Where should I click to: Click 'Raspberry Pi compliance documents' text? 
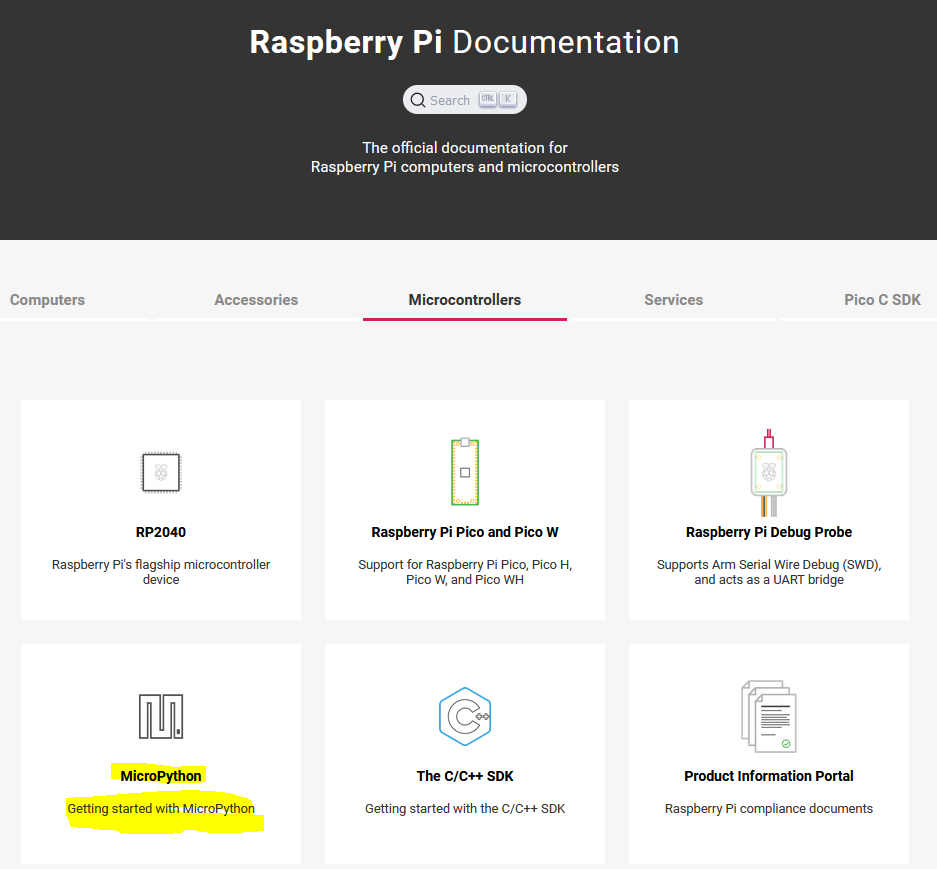click(768, 809)
